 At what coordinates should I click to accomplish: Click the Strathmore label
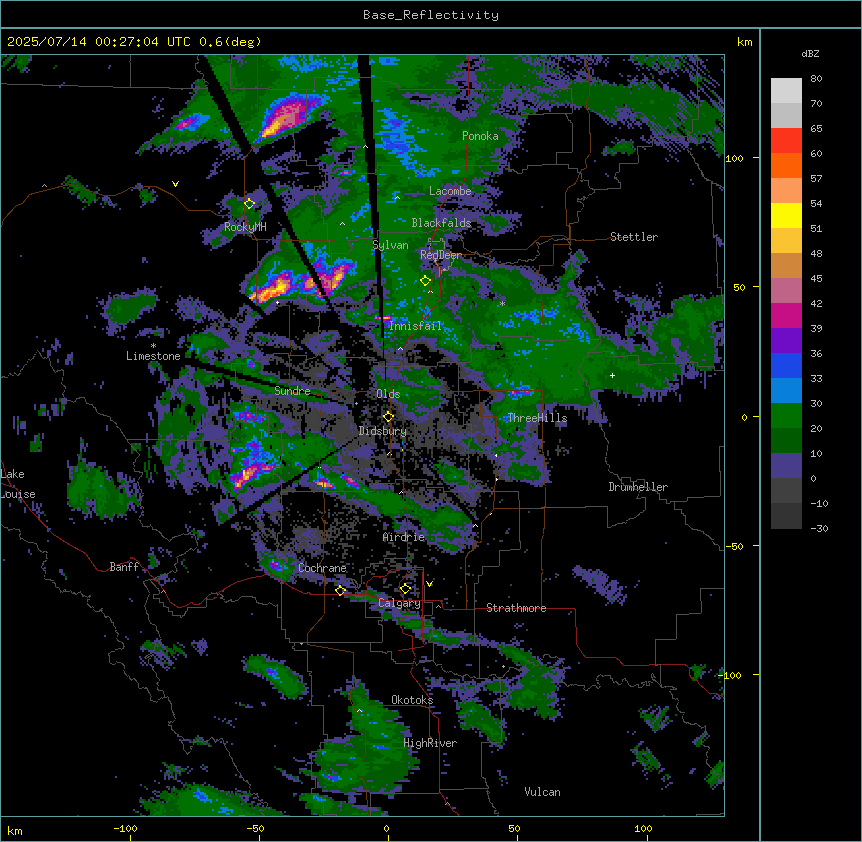click(x=516, y=608)
